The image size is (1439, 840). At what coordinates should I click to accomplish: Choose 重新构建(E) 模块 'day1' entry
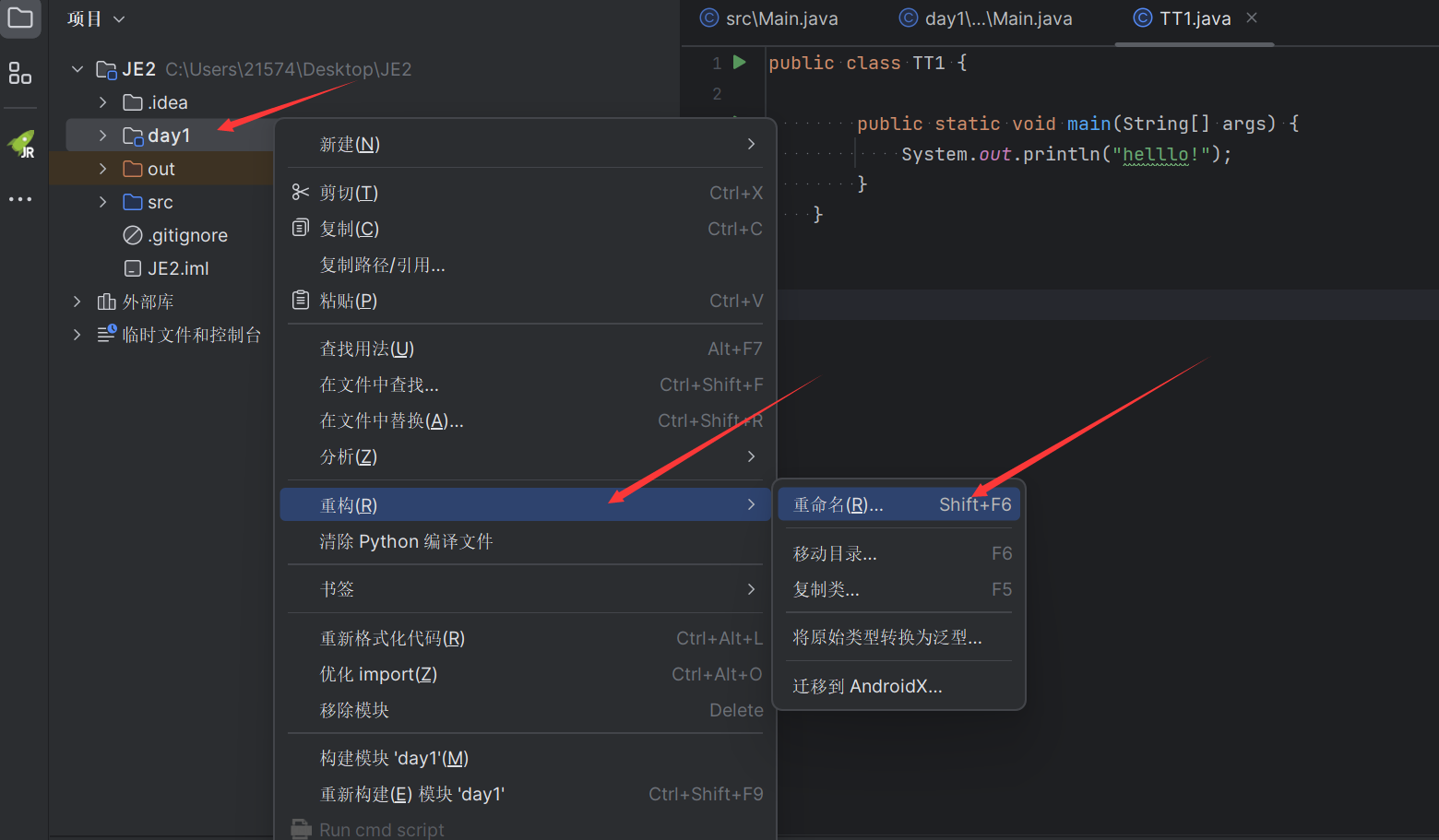525,794
